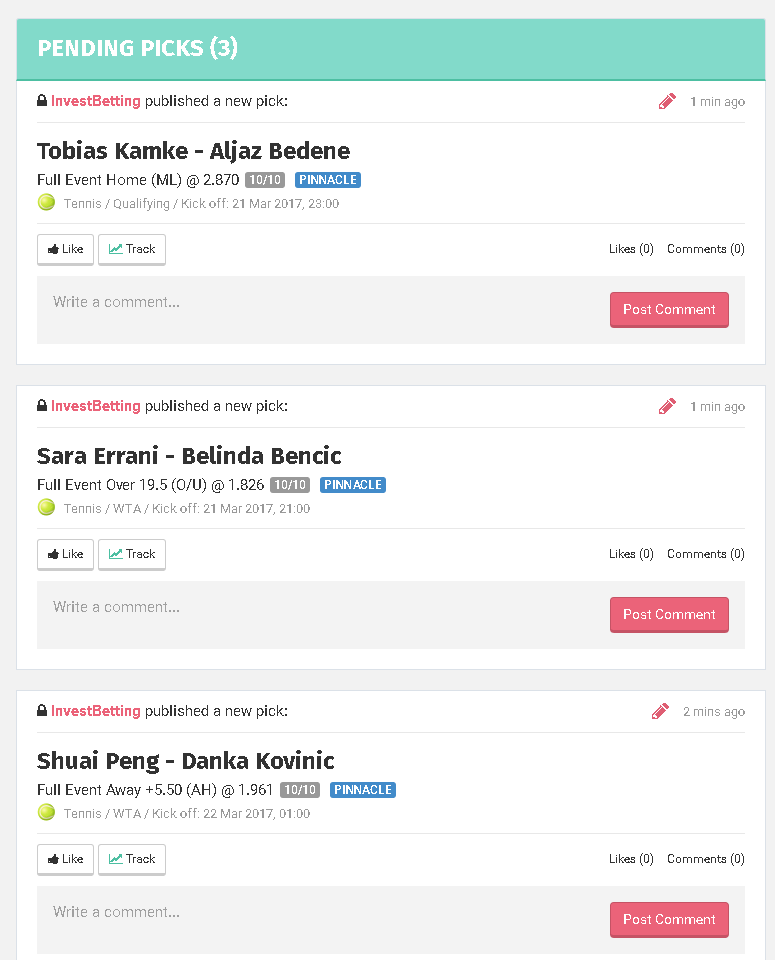Click tennis ball icon under Shuai Peng pick
Viewport: 775px width, 960px height.
click(x=46, y=812)
